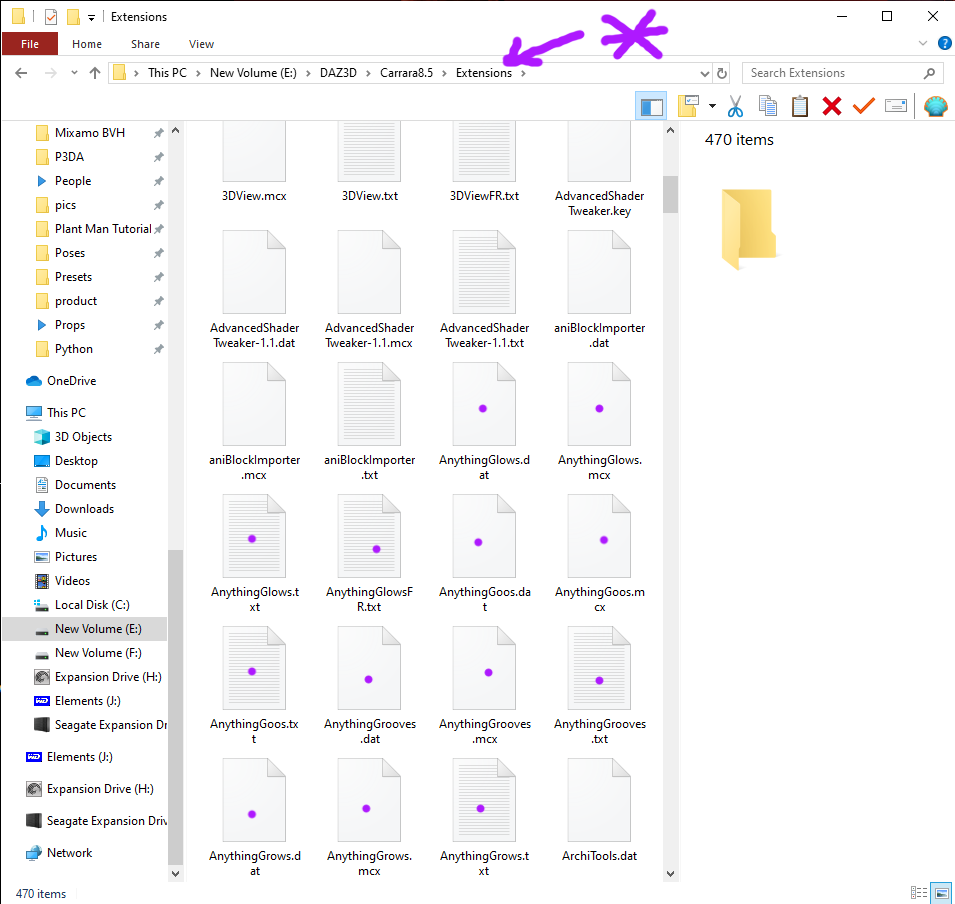Expand the ribbon with chevron
The width and height of the screenshot is (955, 904).
click(923, 43)
